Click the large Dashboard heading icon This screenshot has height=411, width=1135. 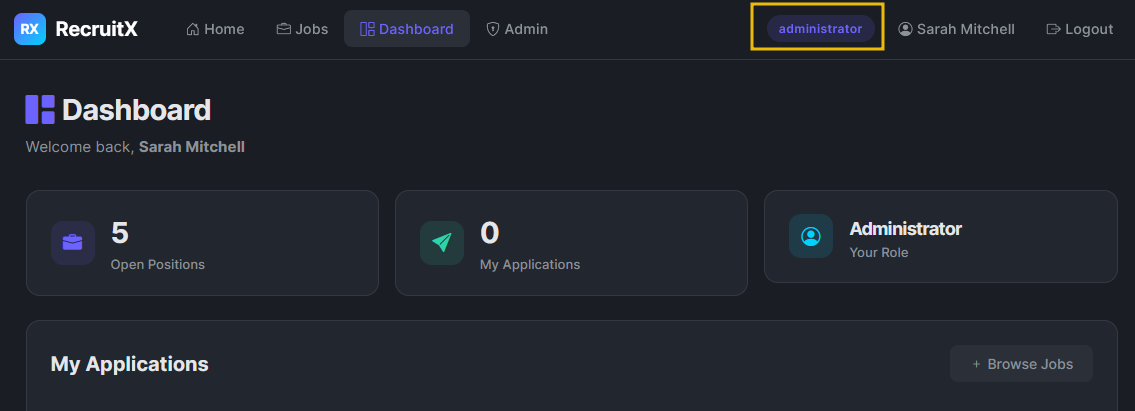tap(41, 110)
